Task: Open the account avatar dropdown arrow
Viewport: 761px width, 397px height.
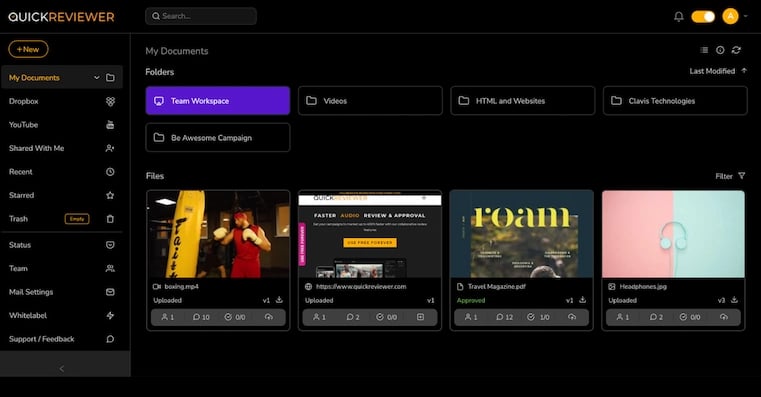Action: 745,17
